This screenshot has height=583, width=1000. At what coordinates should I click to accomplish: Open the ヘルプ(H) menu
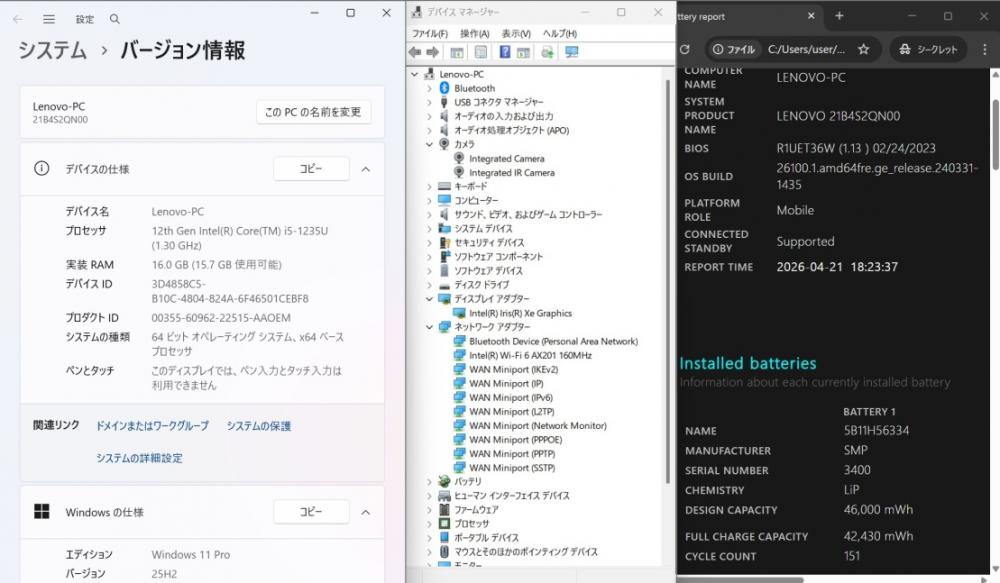(x=560, y=33)
